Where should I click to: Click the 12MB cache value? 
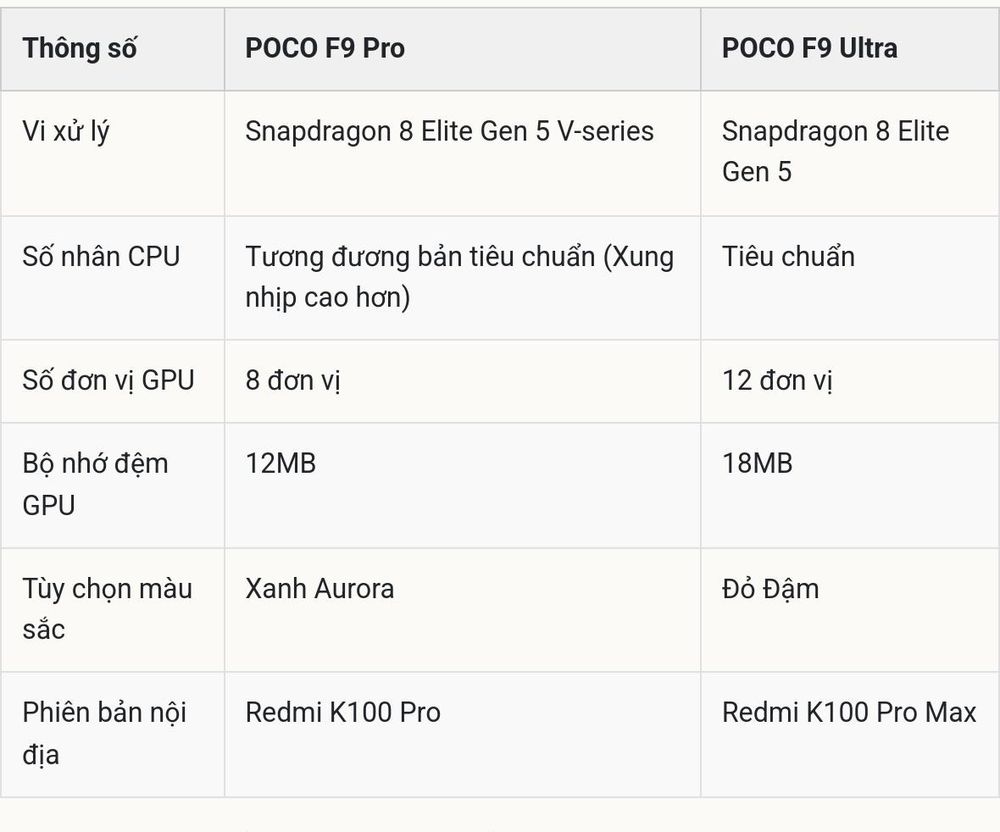click(x=281, y=463)
